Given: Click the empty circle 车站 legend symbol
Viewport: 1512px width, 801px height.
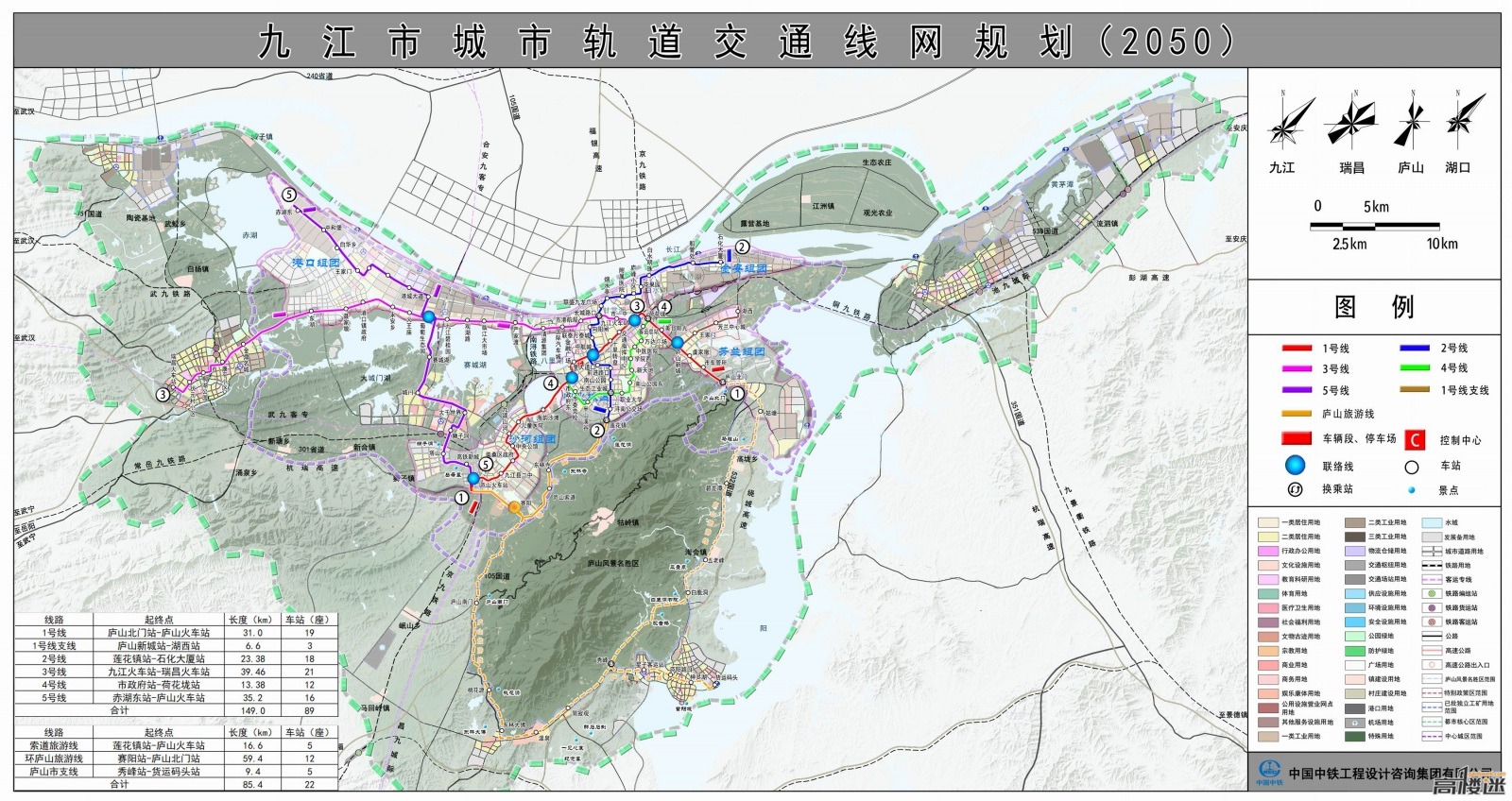Looking at the screenshot, I should [x=1412, y=466].
